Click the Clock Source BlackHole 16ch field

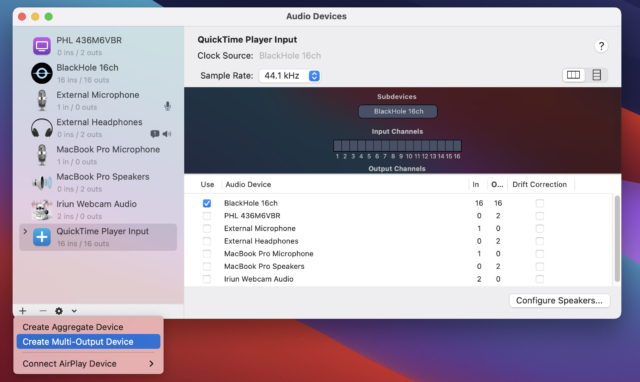click(290, 56)
